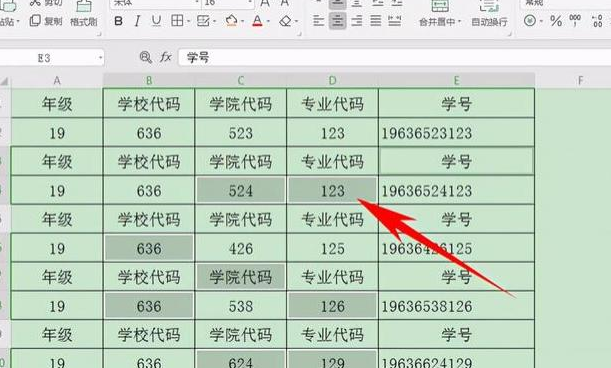Select column D header
The width and height of the screenshot is (611, 368).
pyautogui.click(x=332, y=81)
